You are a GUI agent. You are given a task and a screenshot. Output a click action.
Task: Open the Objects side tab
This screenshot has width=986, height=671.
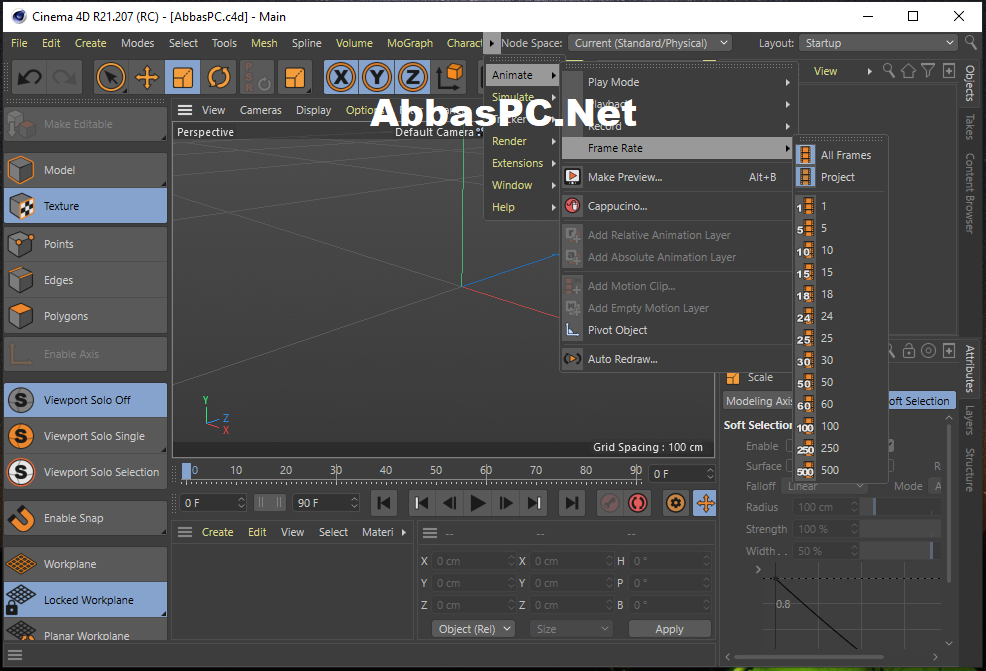[x=970, y=83]
